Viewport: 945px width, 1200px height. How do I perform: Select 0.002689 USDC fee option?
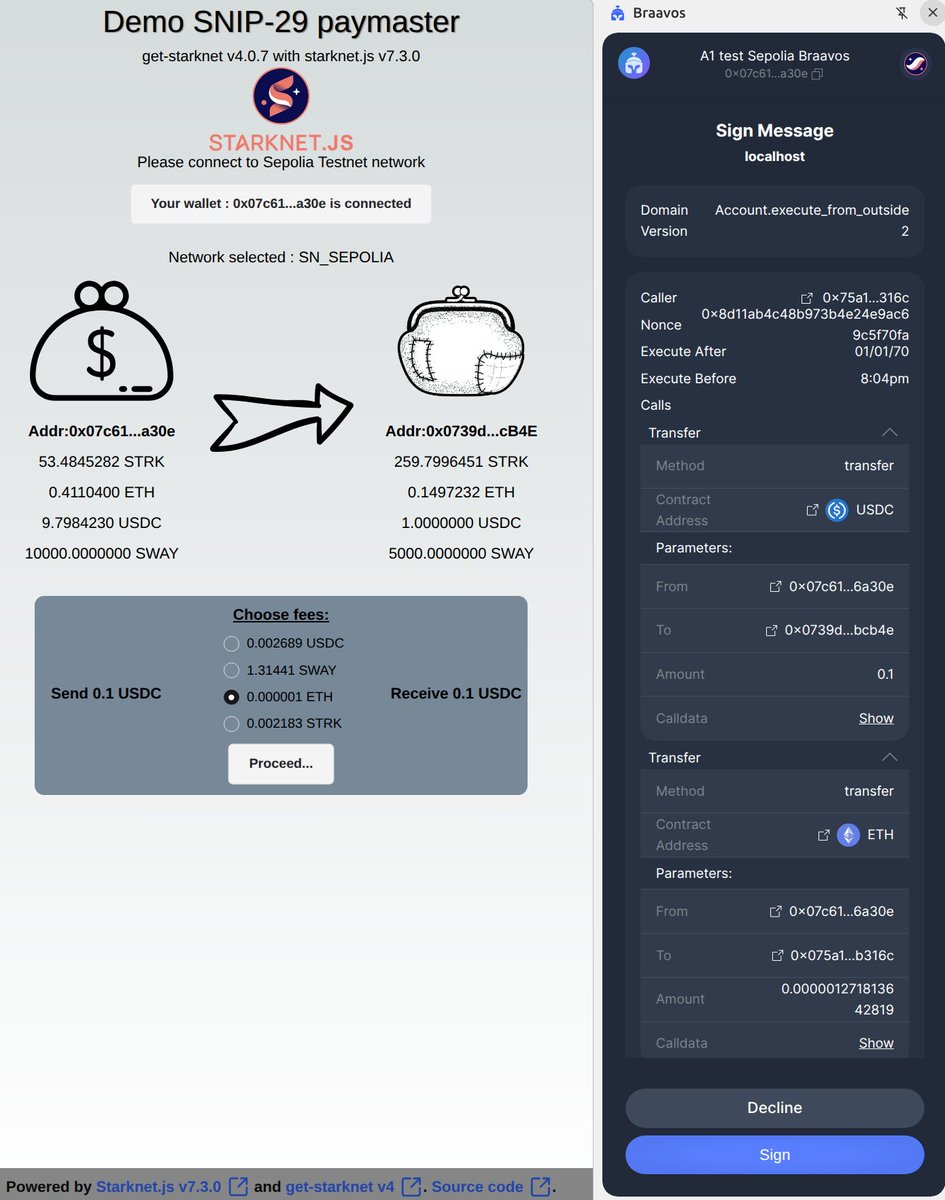coord(231,643)
